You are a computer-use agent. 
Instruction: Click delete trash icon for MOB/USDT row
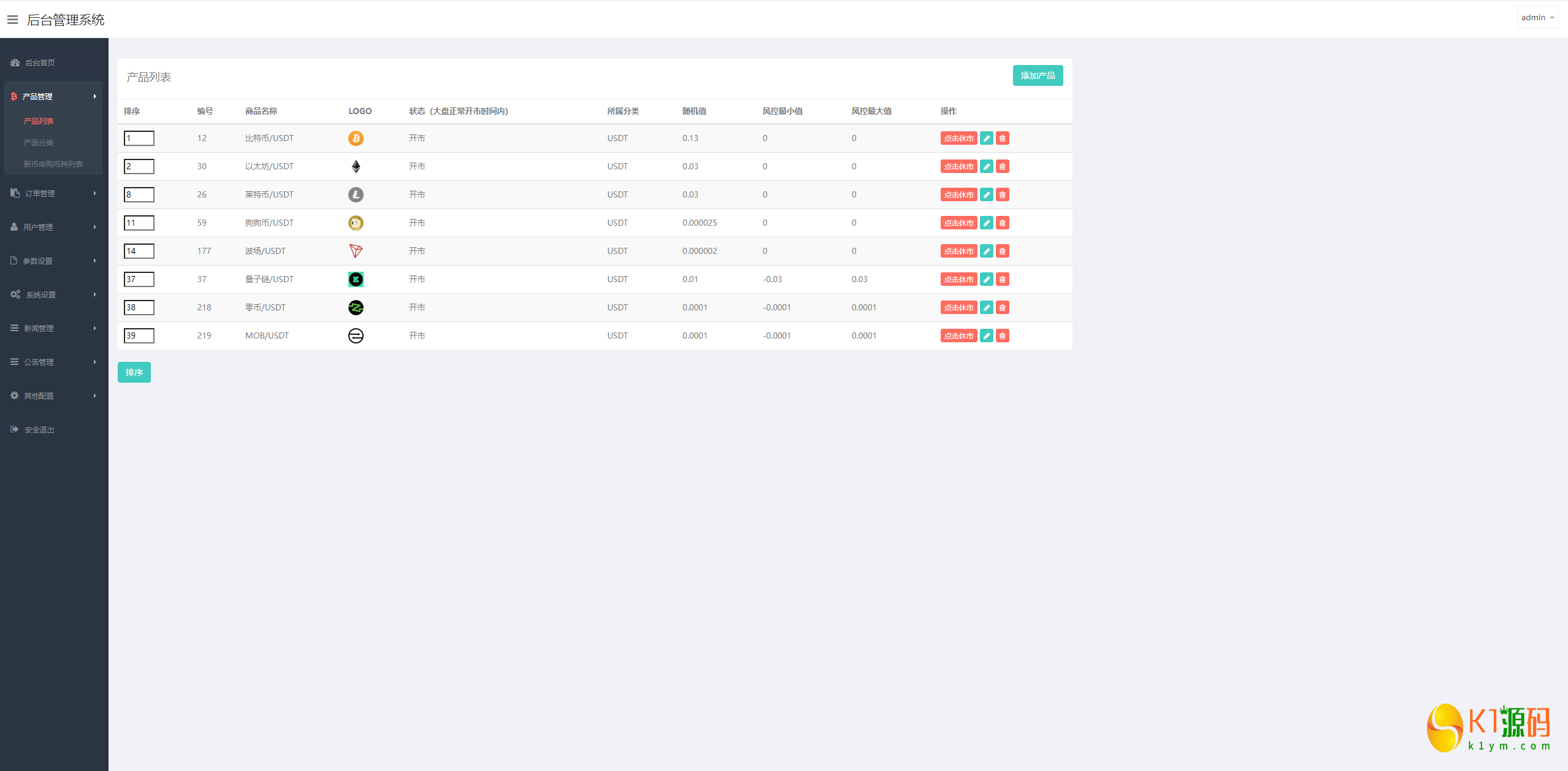(x=1002, y=336)
